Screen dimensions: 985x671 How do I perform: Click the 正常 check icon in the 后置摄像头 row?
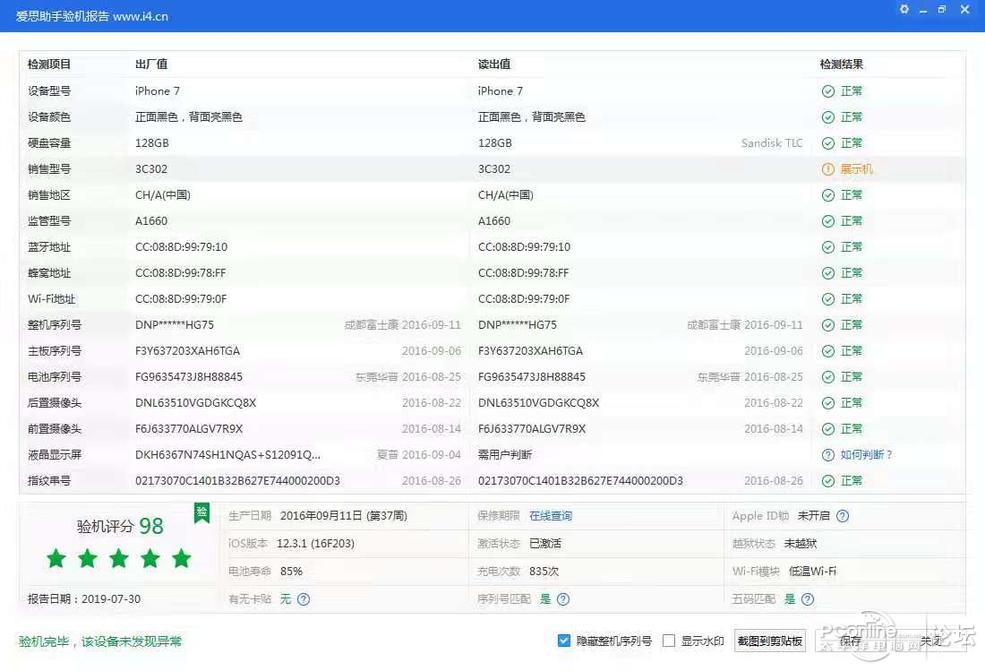(x=829, y=403)
